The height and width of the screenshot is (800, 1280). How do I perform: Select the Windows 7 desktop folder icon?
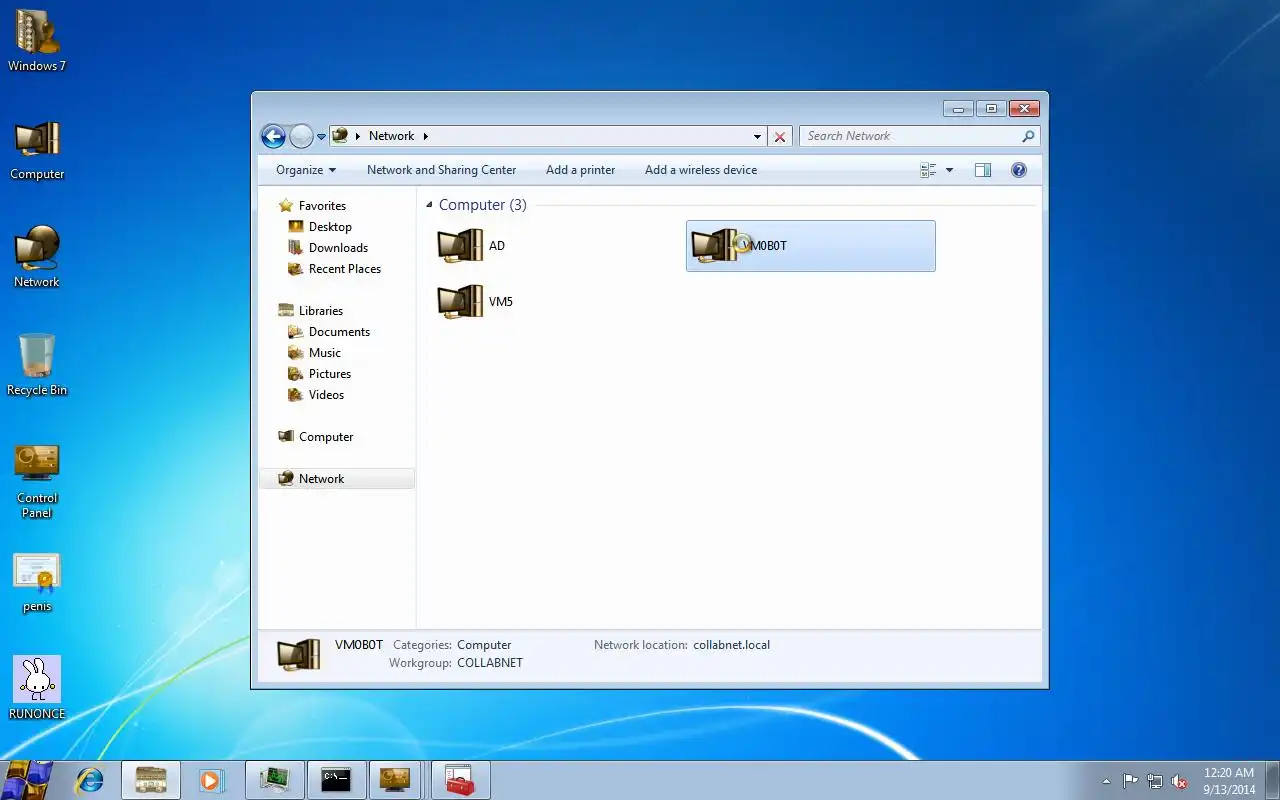[x=37, y=41]
